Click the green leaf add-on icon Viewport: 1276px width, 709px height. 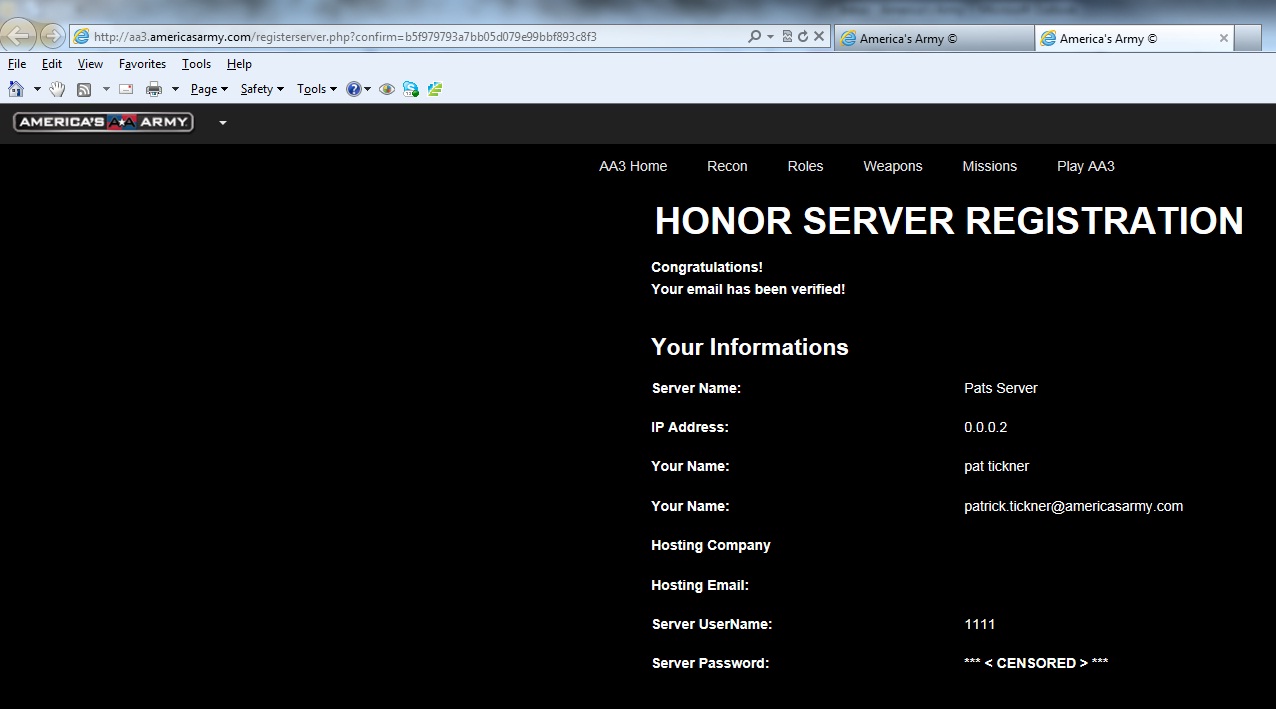435,89
